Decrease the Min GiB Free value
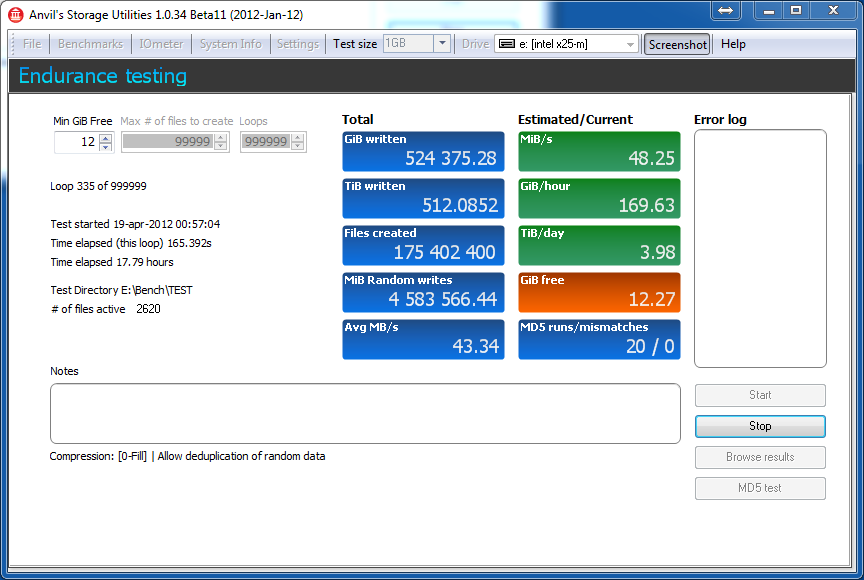 pos(106,147)
